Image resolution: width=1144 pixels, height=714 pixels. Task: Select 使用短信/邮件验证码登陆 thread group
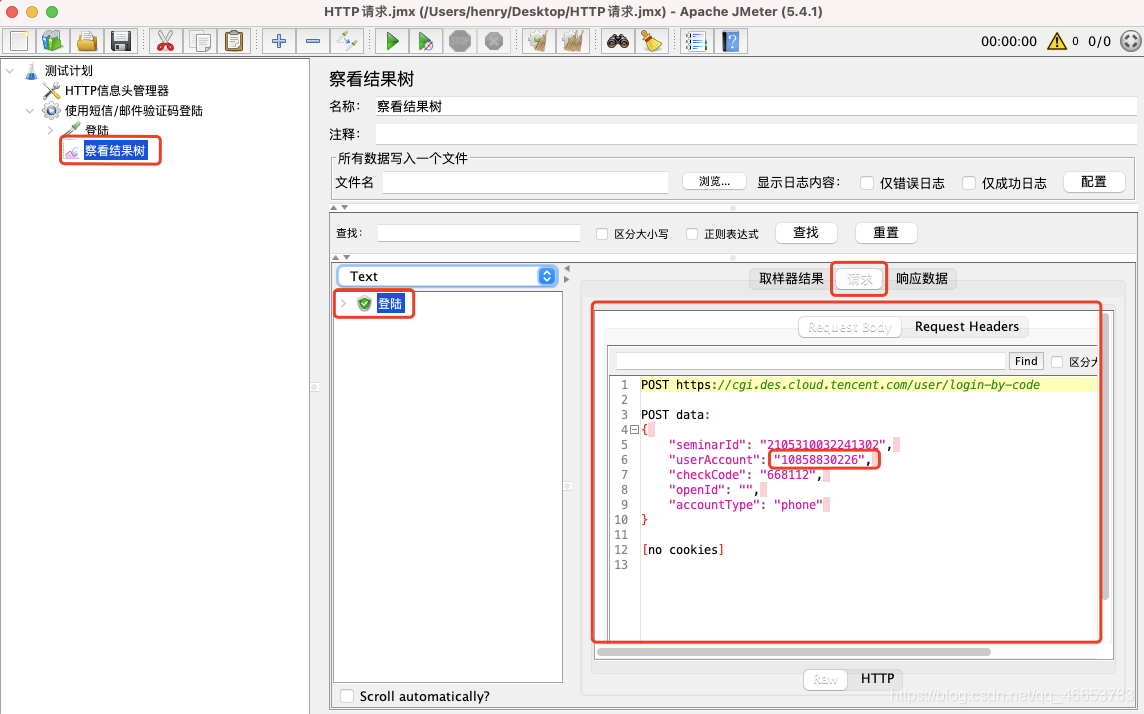coord(134,111)
